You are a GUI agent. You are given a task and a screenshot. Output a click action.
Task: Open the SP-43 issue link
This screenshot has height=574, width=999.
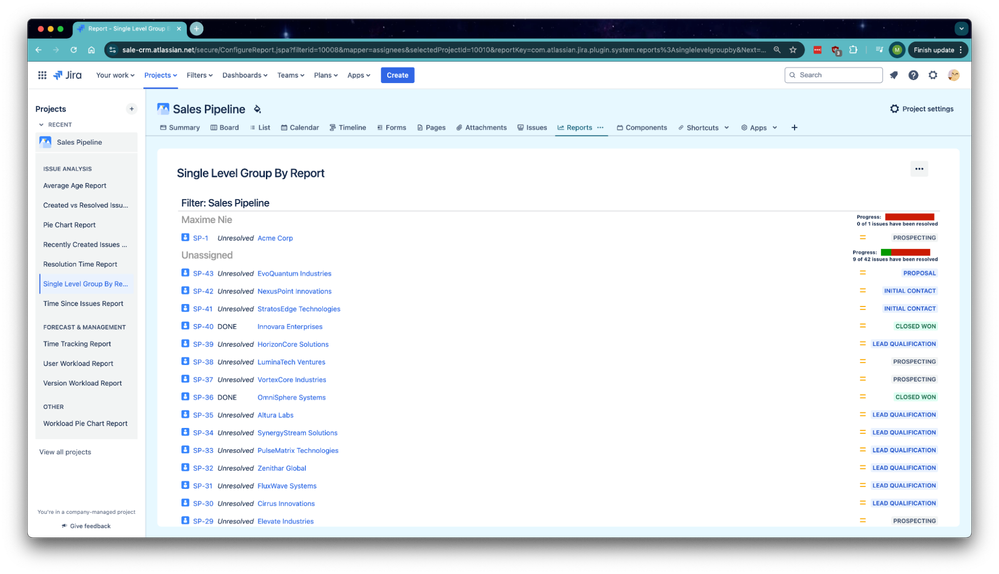203,273
